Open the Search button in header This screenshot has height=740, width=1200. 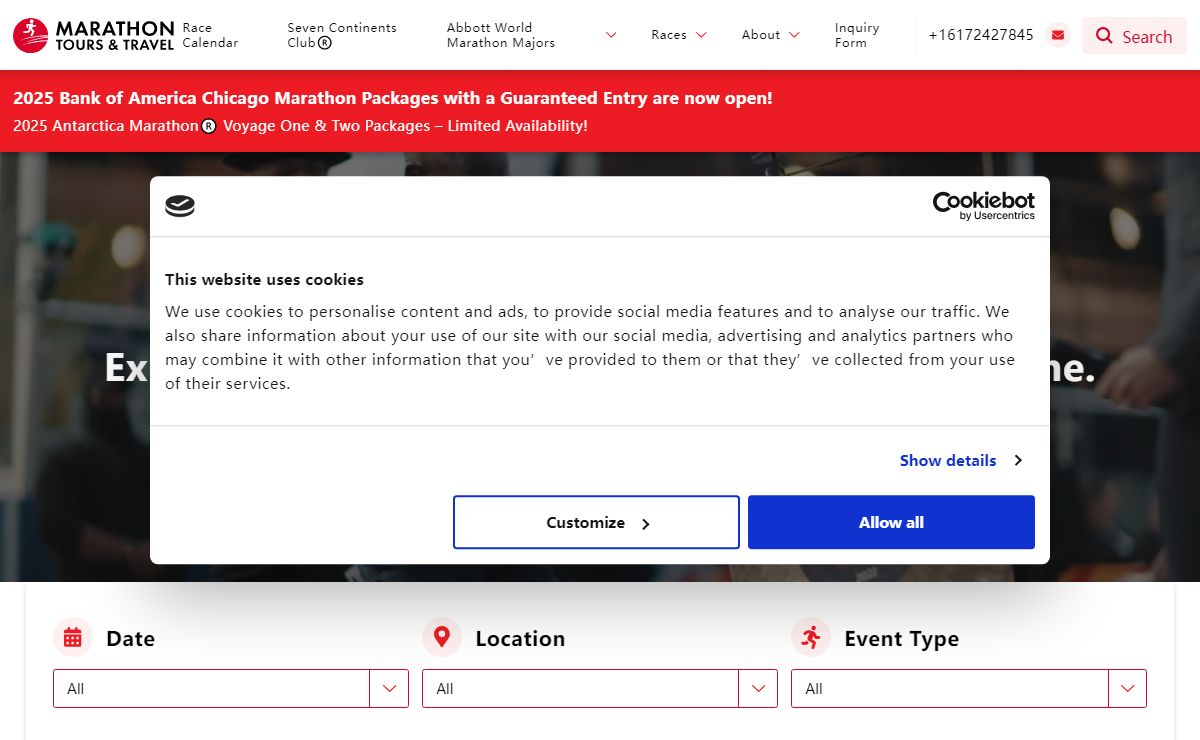point(1134,36)
